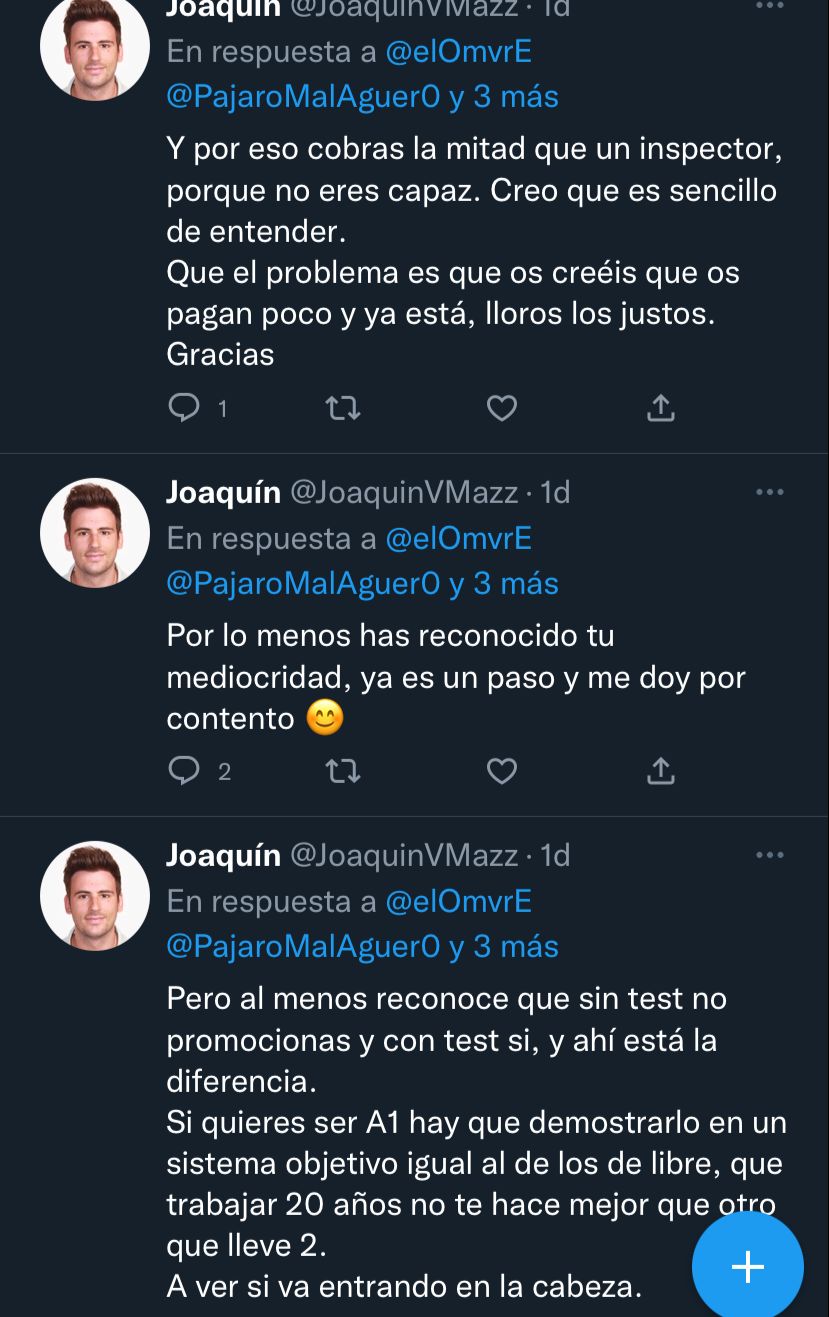Retweet the tweet ending in "Gracias"
The width and height of the screenshot is (829, 1317).
(343, 408)
